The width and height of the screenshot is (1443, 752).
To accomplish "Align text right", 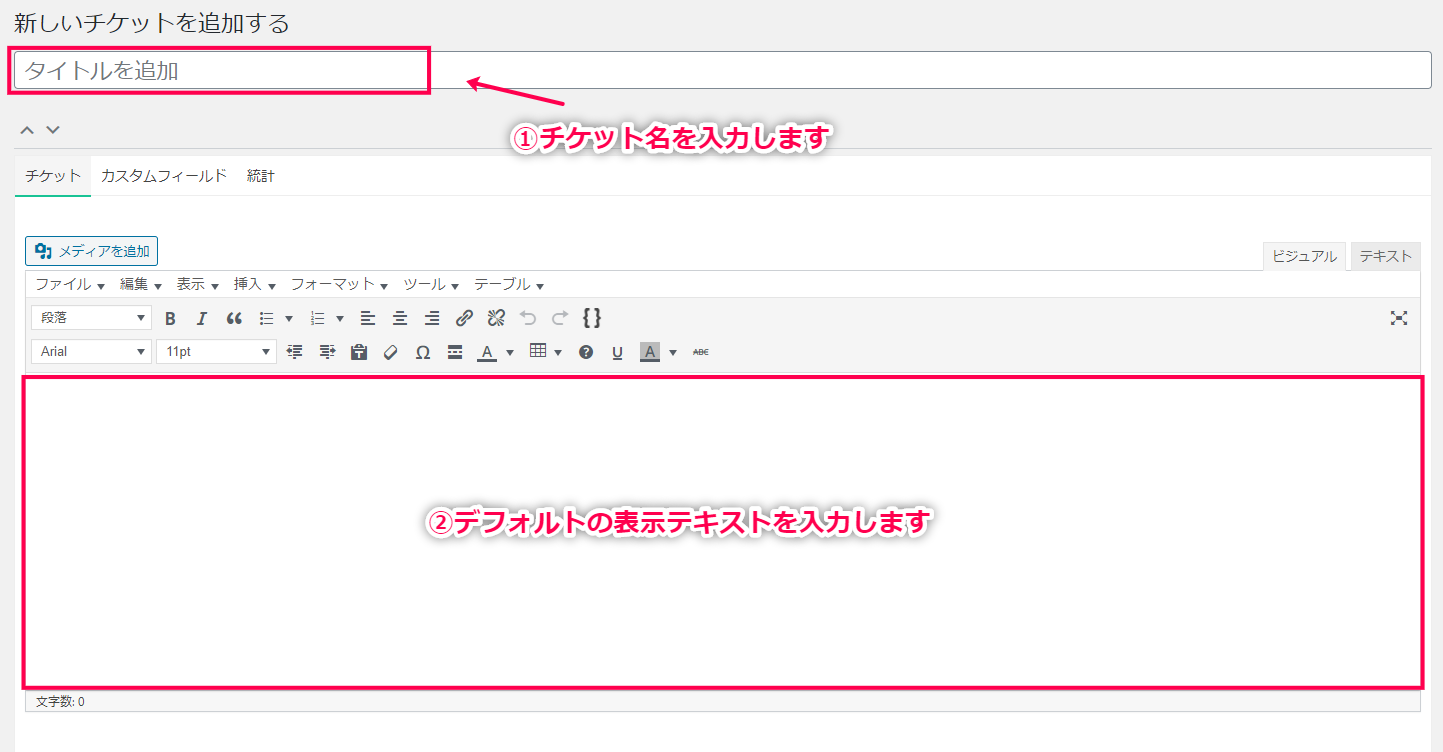I will [x=432, y=318].
